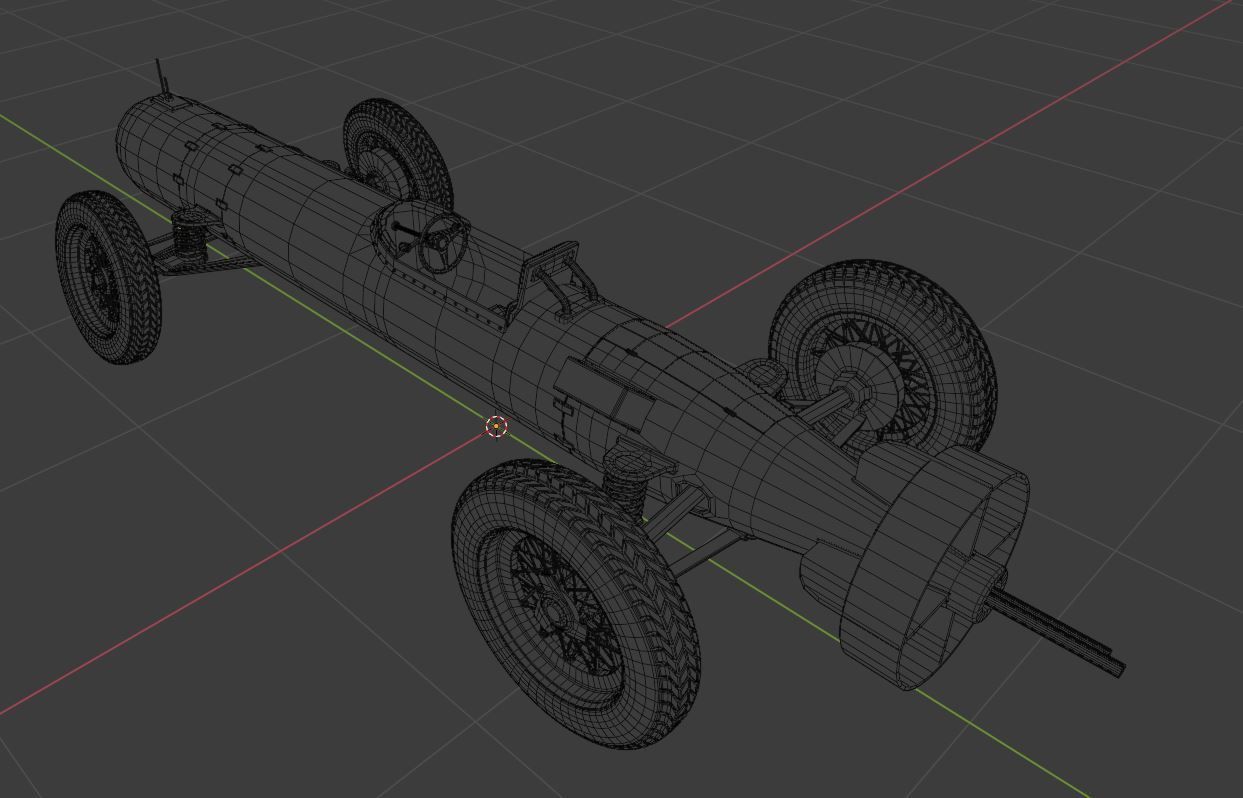Select the thin antenna on the car's tail tip
Image resolution: width=1243 pixels, height=798 pixels.
161,75
